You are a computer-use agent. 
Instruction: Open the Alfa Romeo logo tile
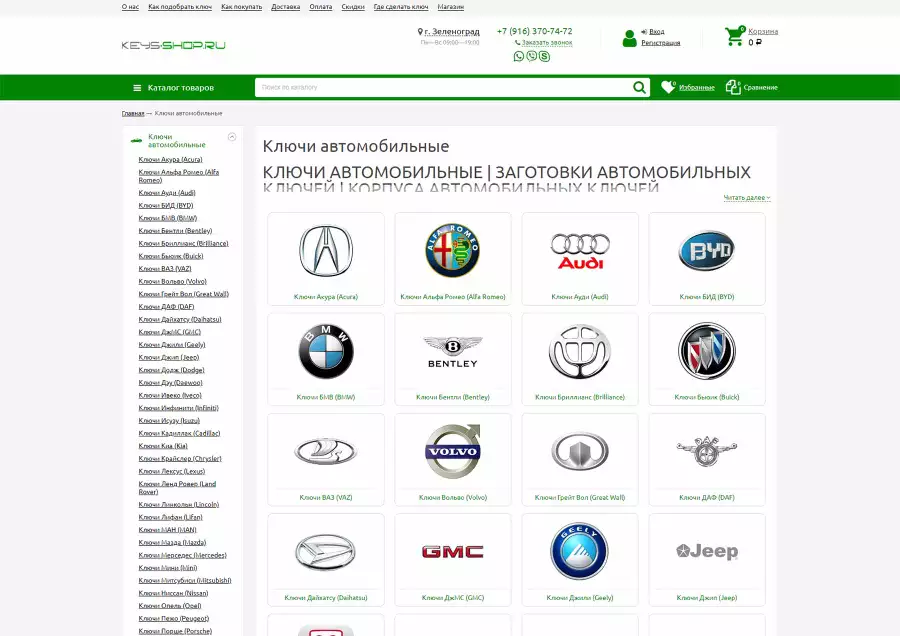[453, 259]
